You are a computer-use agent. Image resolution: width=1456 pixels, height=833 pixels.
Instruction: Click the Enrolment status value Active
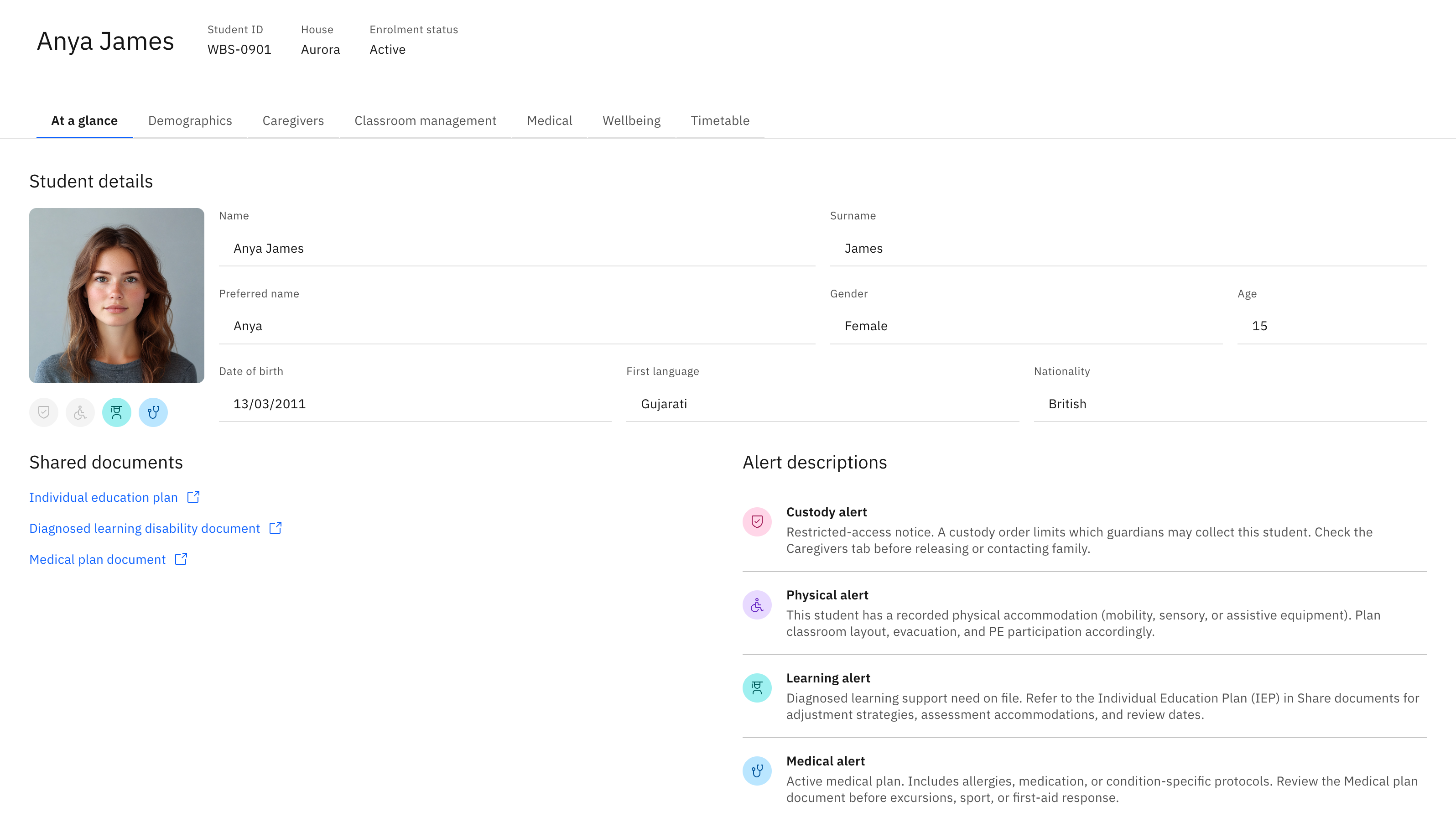[x=387, y=49]
